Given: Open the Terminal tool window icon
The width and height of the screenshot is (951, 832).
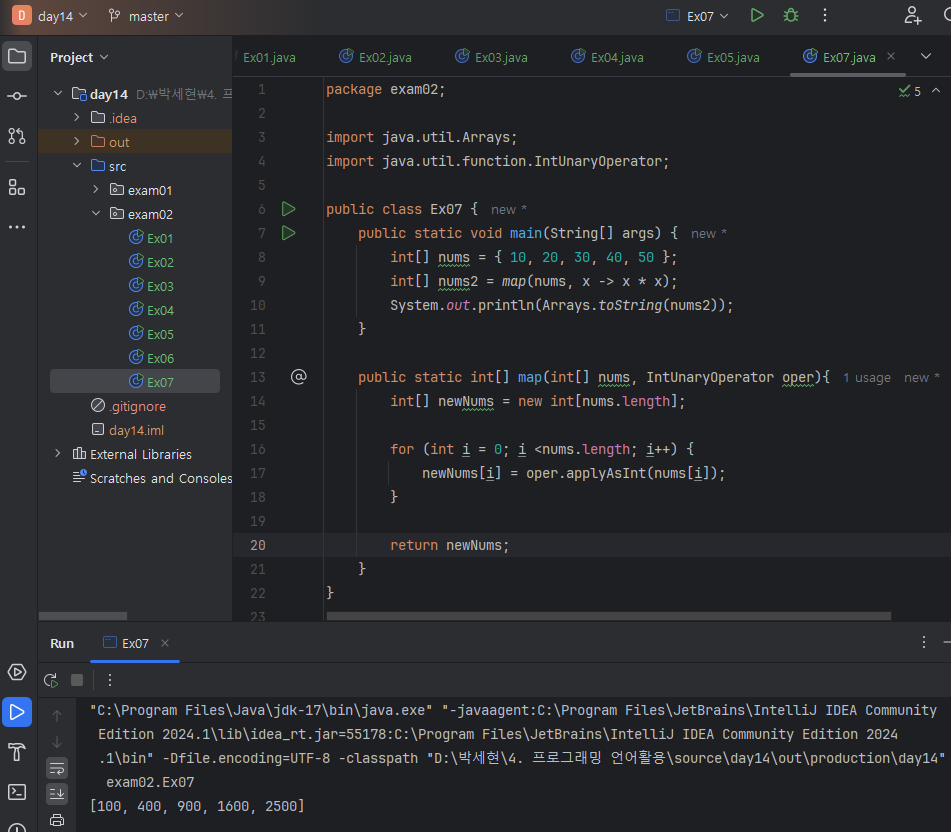Looking at the screenshot, I should tap(17, 792).
